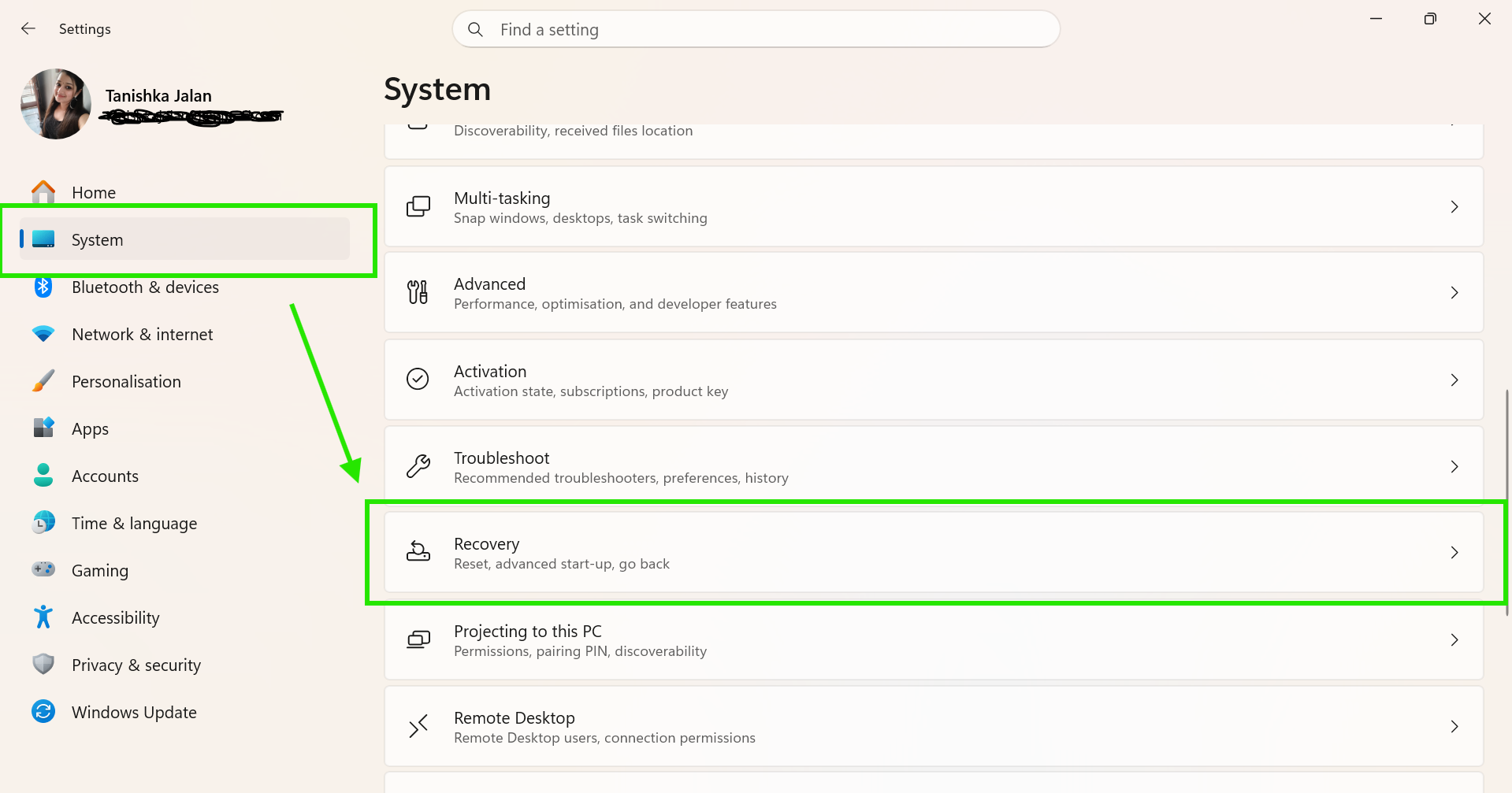The image size is (1512, 793).
Task: Open Time & language label
Action: click(x=134, y=524)
